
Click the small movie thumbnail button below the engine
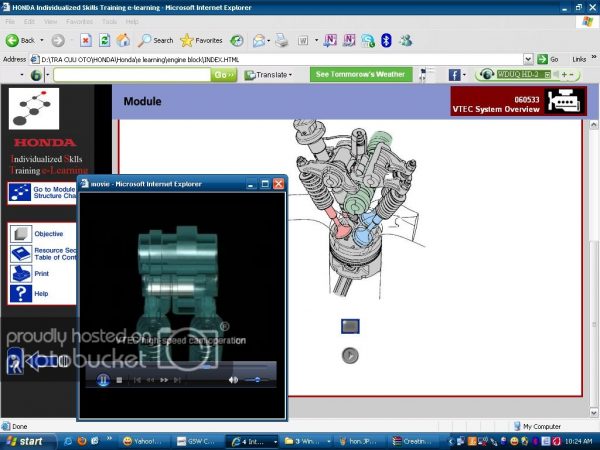click(x=350, y=326)
